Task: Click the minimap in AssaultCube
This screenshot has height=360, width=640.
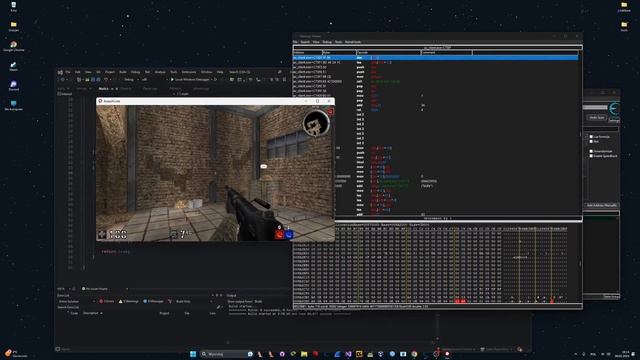Action: click(316, 123)
